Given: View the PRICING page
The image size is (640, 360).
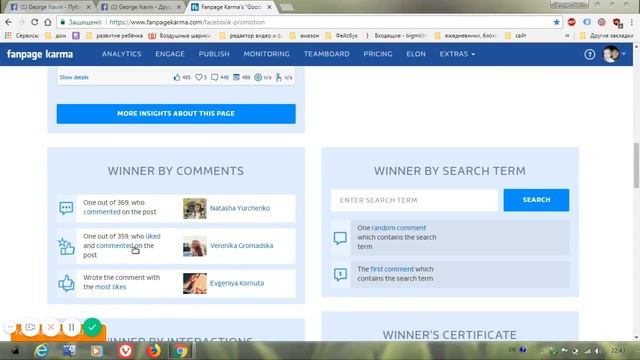Looking at the screenshot, I should coord(378,54).
